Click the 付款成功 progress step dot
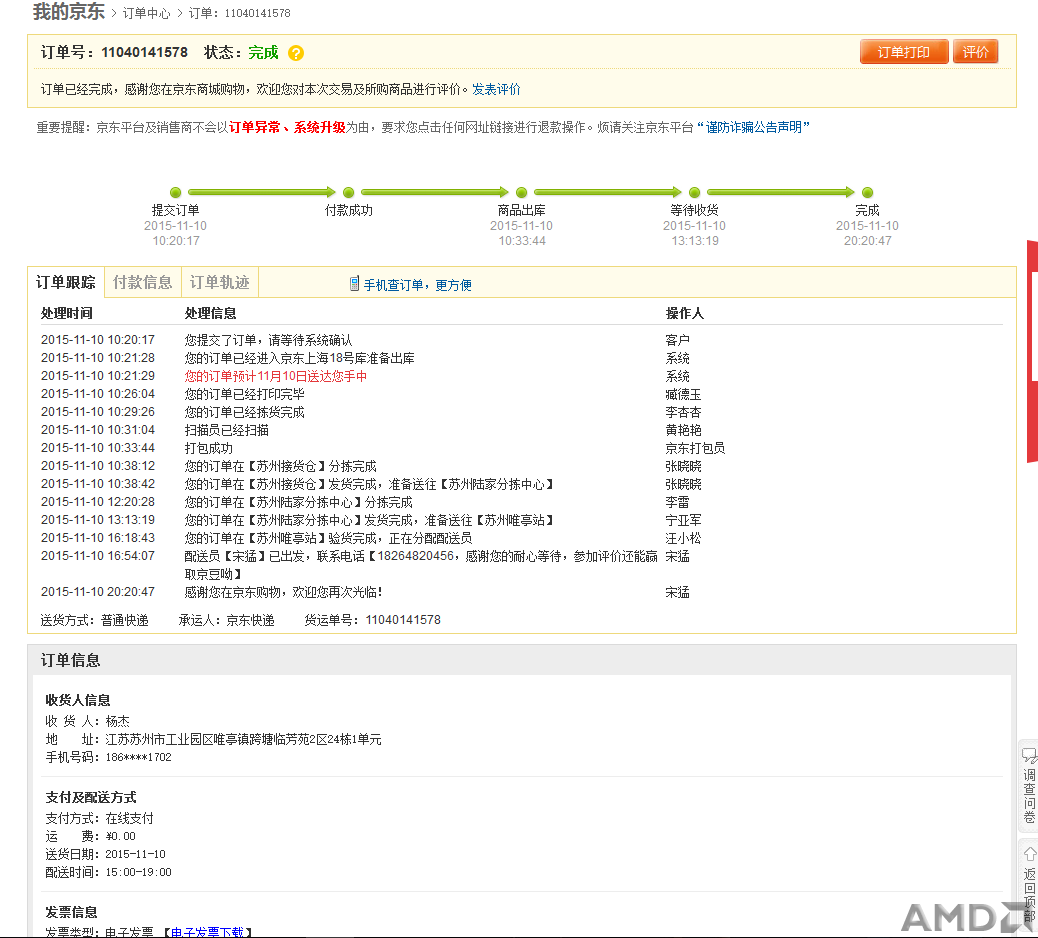Viewport: 1038px width, 938px height. tap(349, 193)
